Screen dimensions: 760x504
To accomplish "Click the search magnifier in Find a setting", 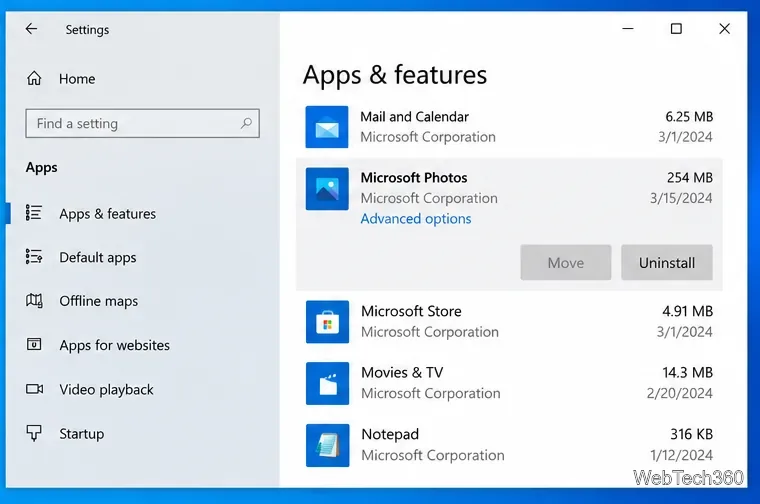I will [246, 123].
